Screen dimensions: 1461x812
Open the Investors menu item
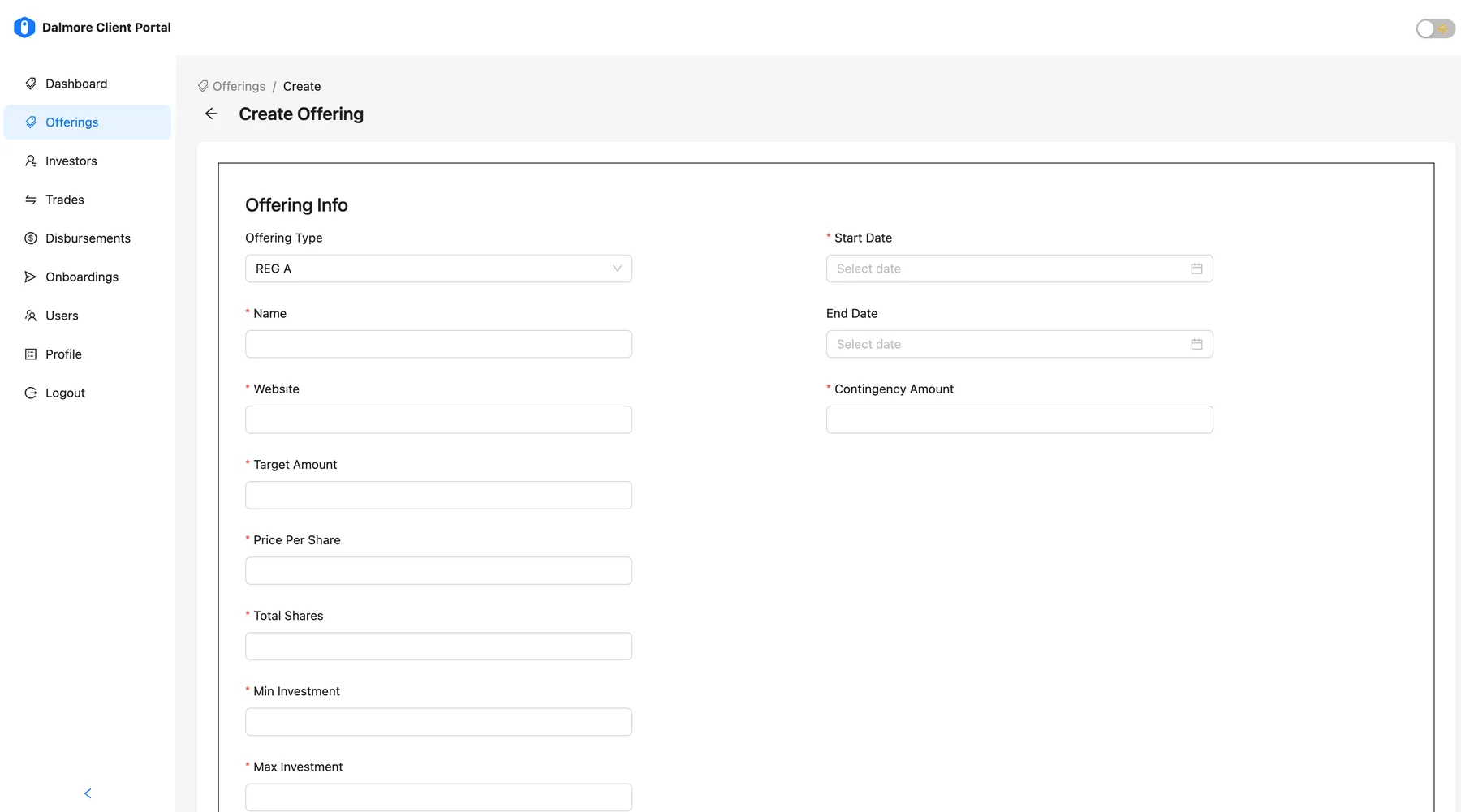point(88,161)
